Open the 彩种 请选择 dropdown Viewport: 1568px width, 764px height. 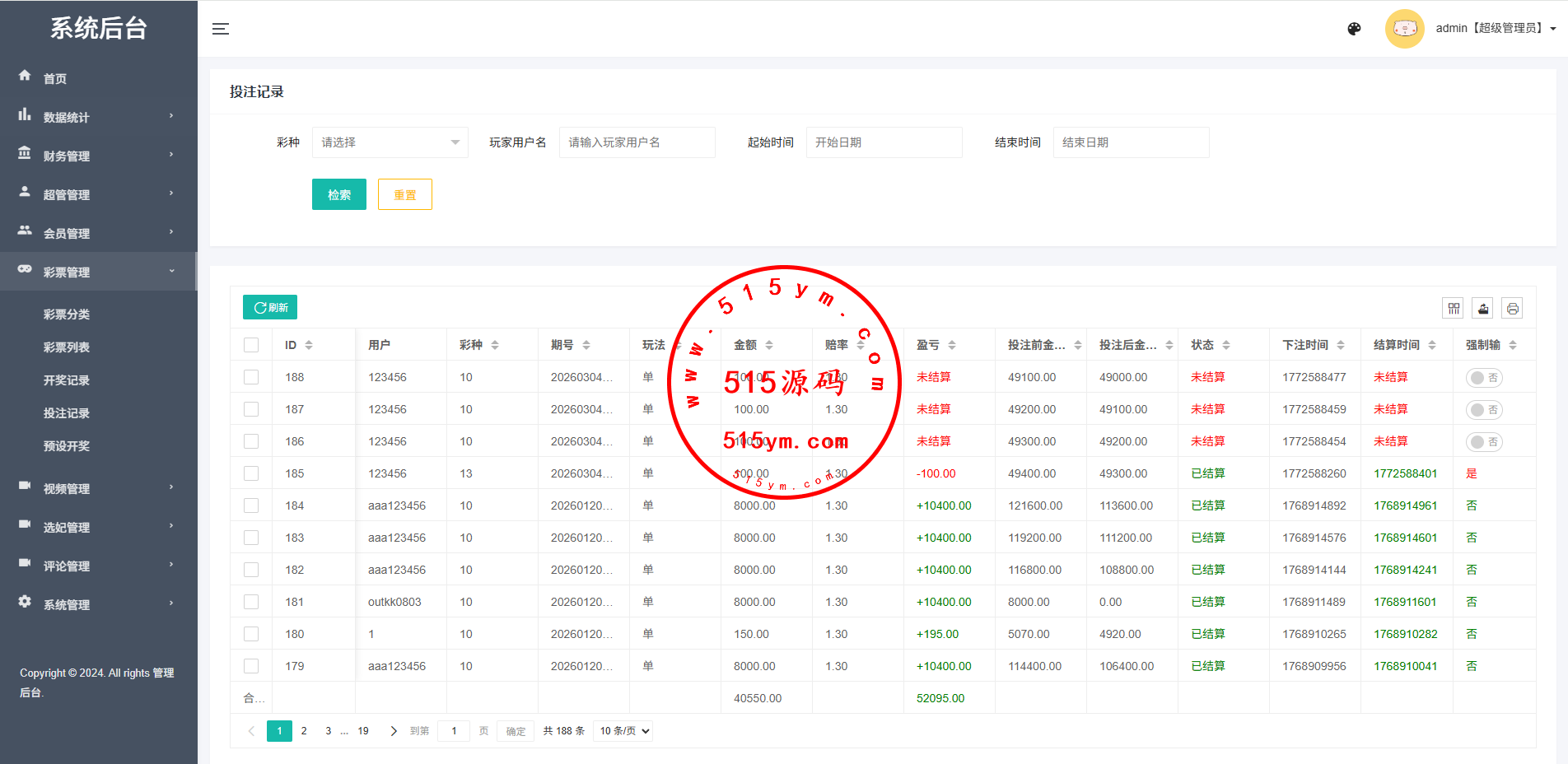click(x=390, y=142)
